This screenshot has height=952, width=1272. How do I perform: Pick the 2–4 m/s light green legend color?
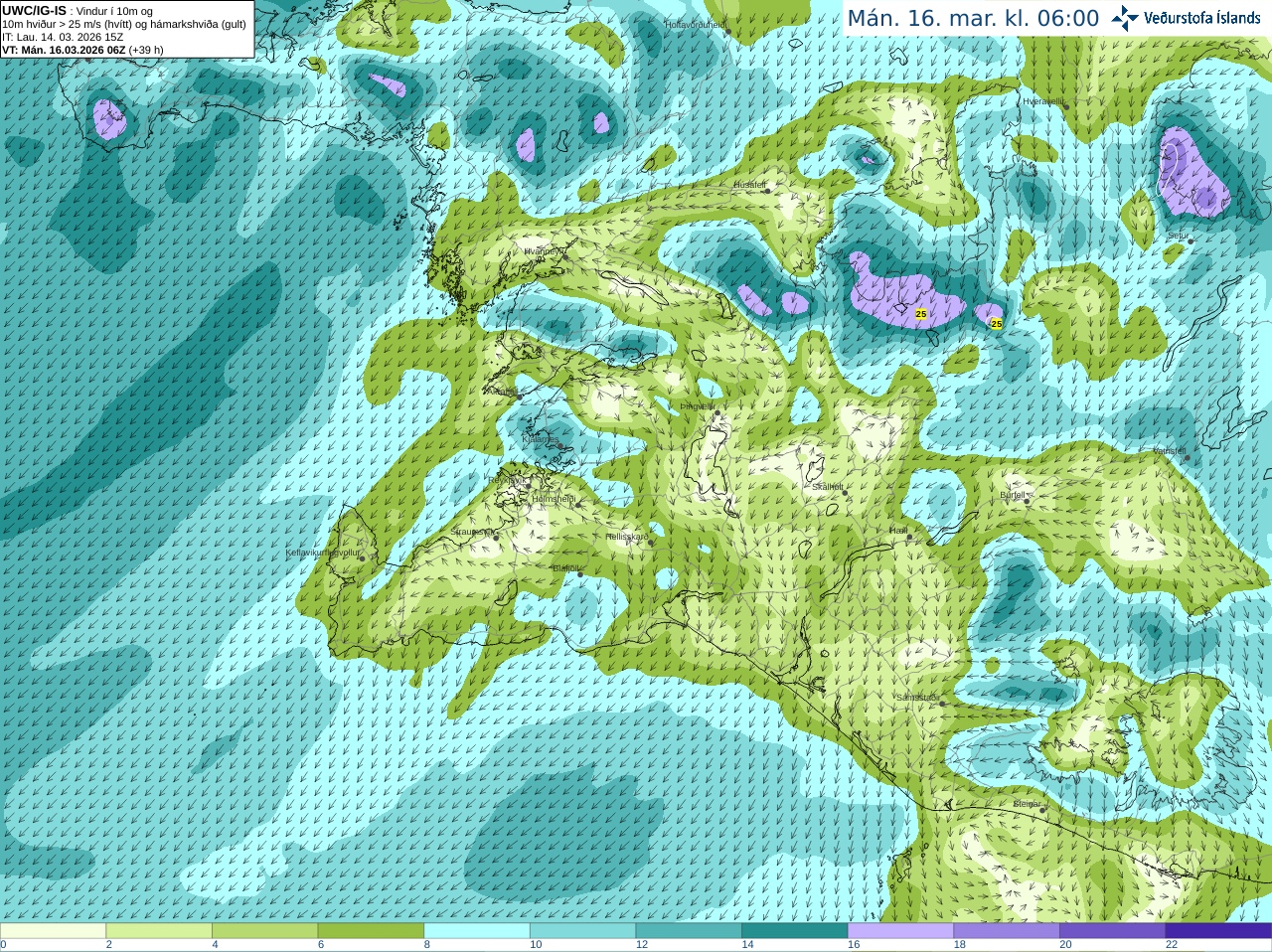159,931
